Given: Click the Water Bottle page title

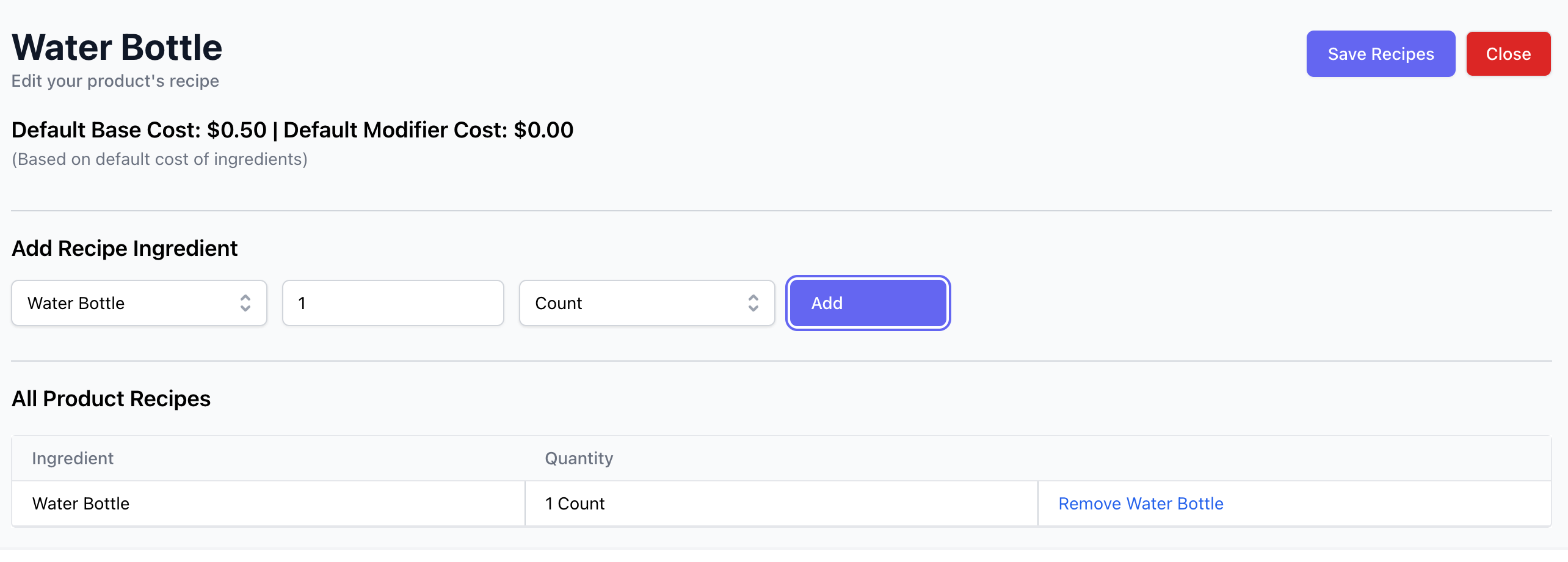Looking at the screenshot, I should click(x=117, y=48).
